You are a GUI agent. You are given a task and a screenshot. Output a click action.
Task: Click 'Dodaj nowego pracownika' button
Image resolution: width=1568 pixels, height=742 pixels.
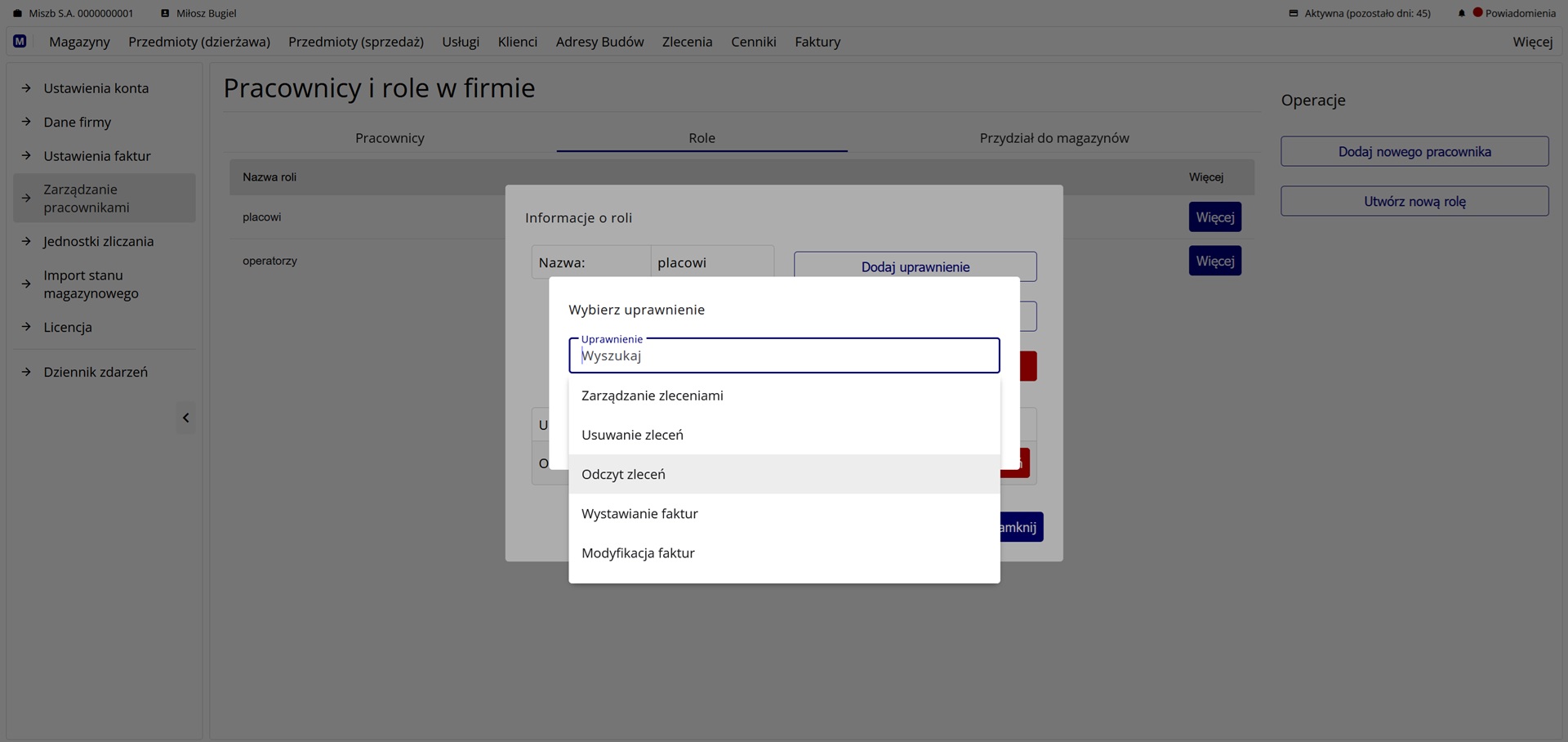click(x=1414, y=152)
